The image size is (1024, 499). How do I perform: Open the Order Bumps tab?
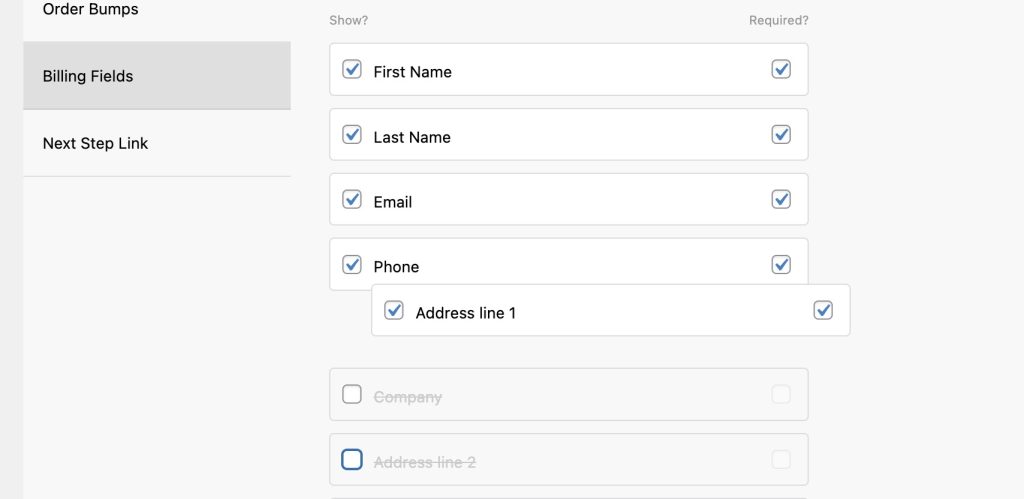point(90,10)
